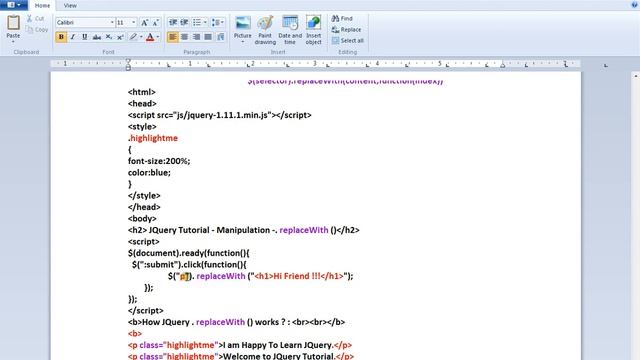Click the "</script>" closing tag line
Screen dimensions: 640x360
tap(146, 311)
